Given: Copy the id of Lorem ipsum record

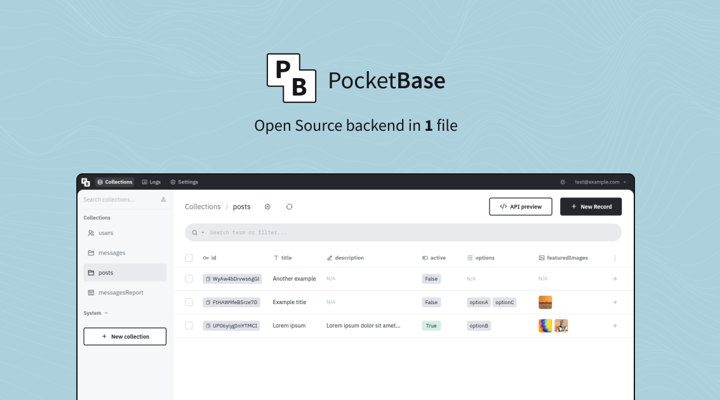Looking at the screenshot, I should 208,326.
